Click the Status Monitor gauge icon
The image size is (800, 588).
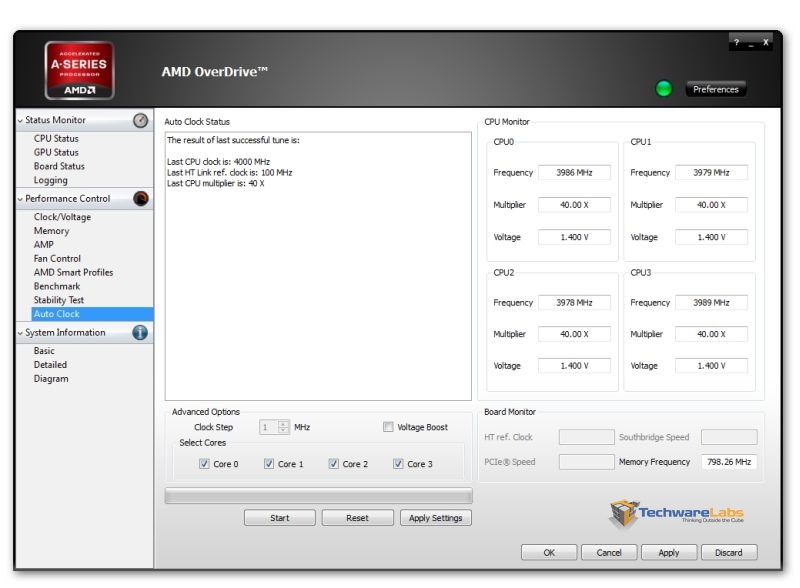pos(140,120)
